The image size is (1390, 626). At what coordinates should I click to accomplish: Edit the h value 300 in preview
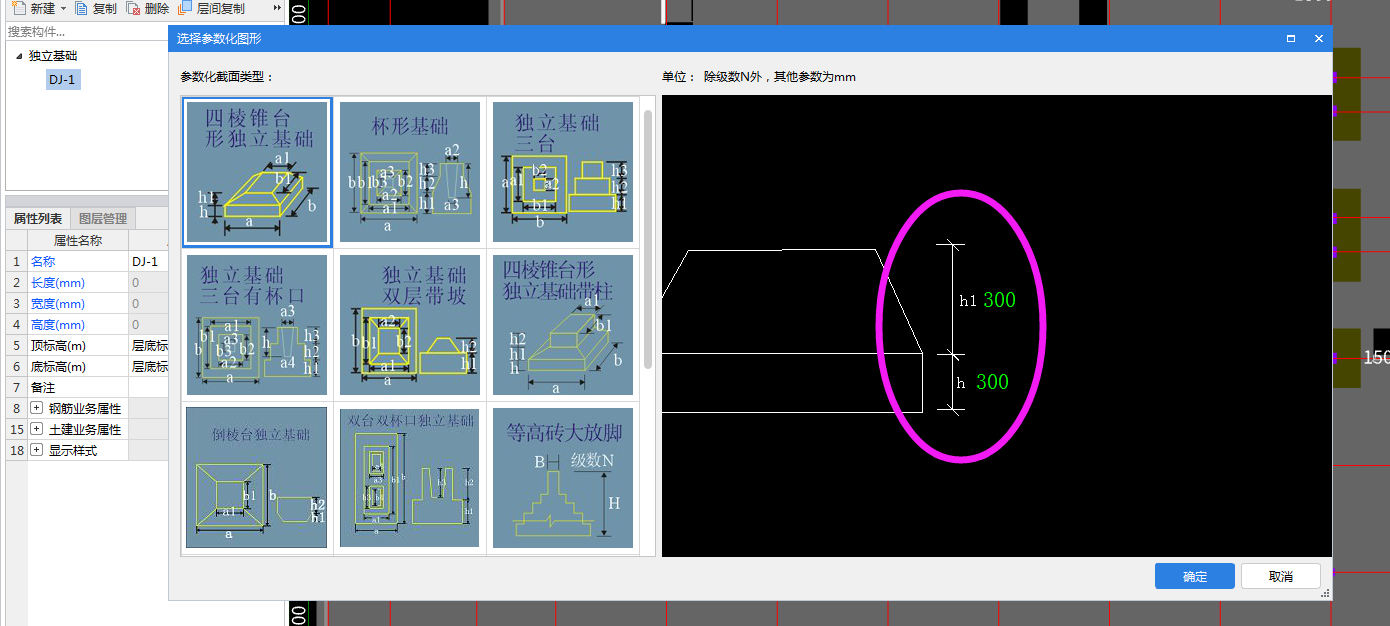[992, 382]
